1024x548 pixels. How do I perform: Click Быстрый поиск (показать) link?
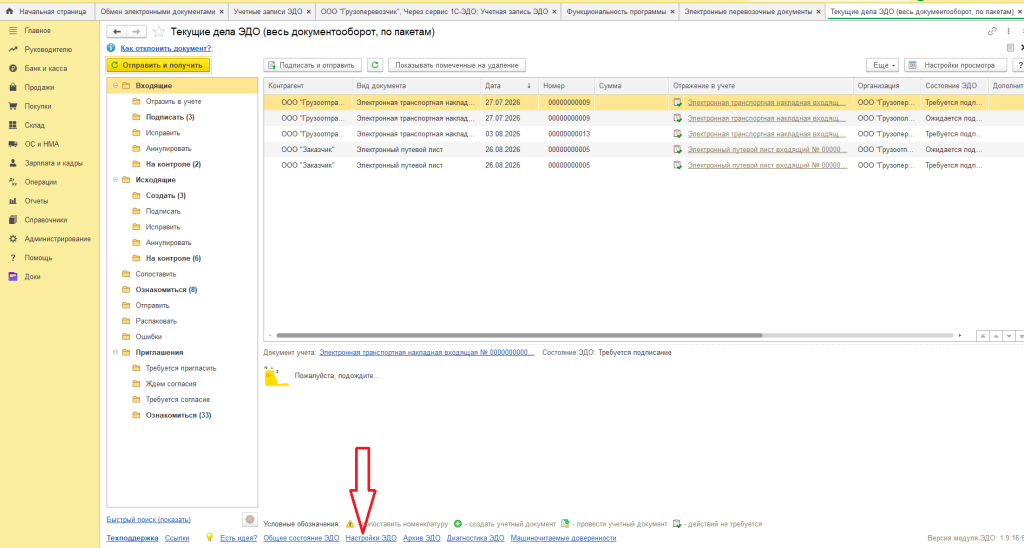point(148,520)
